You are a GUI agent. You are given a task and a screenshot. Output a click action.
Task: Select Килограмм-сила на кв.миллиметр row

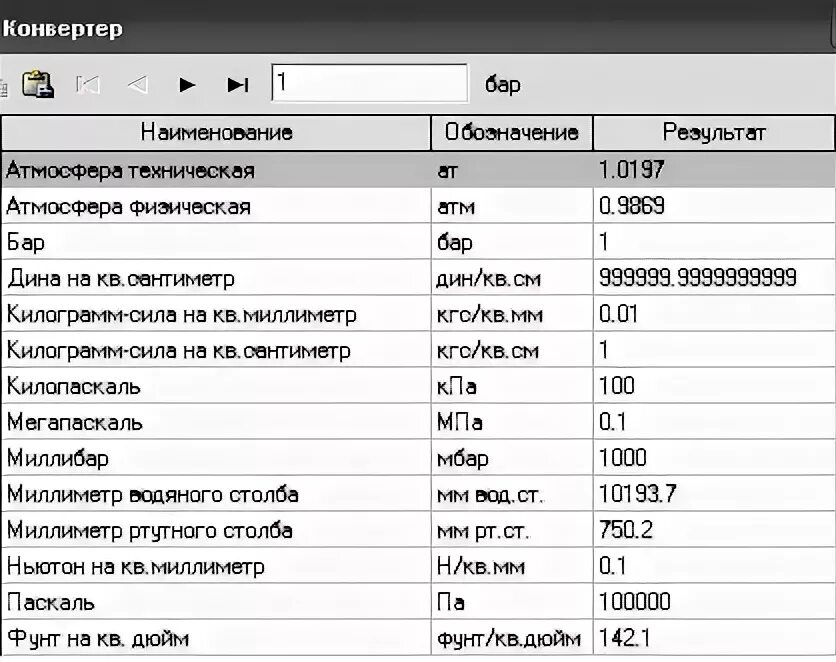tap(418, 314)
